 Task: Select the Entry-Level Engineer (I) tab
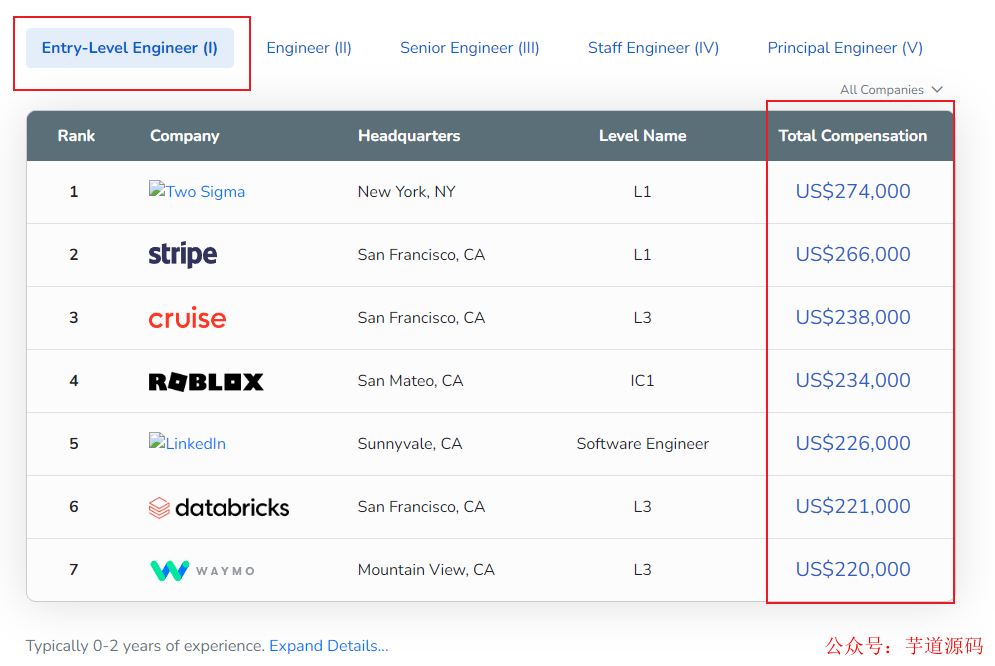click(129, 48)
